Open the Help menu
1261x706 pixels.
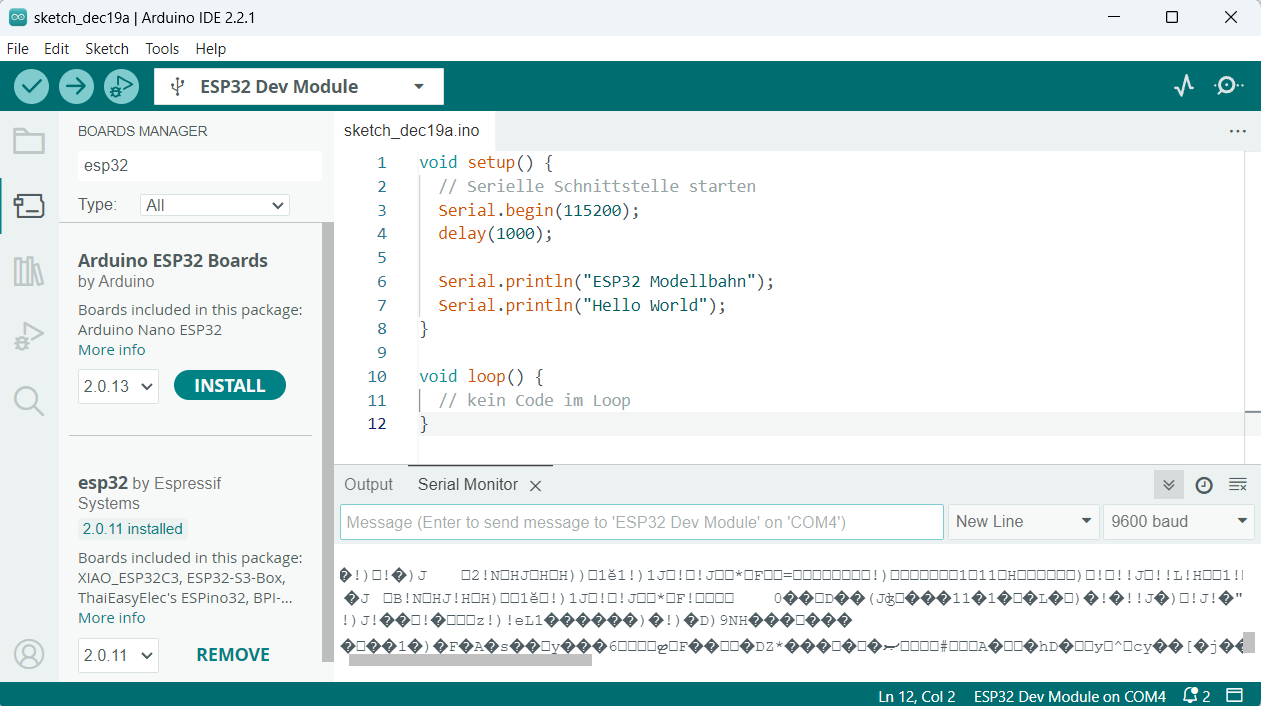coord(211,48)
